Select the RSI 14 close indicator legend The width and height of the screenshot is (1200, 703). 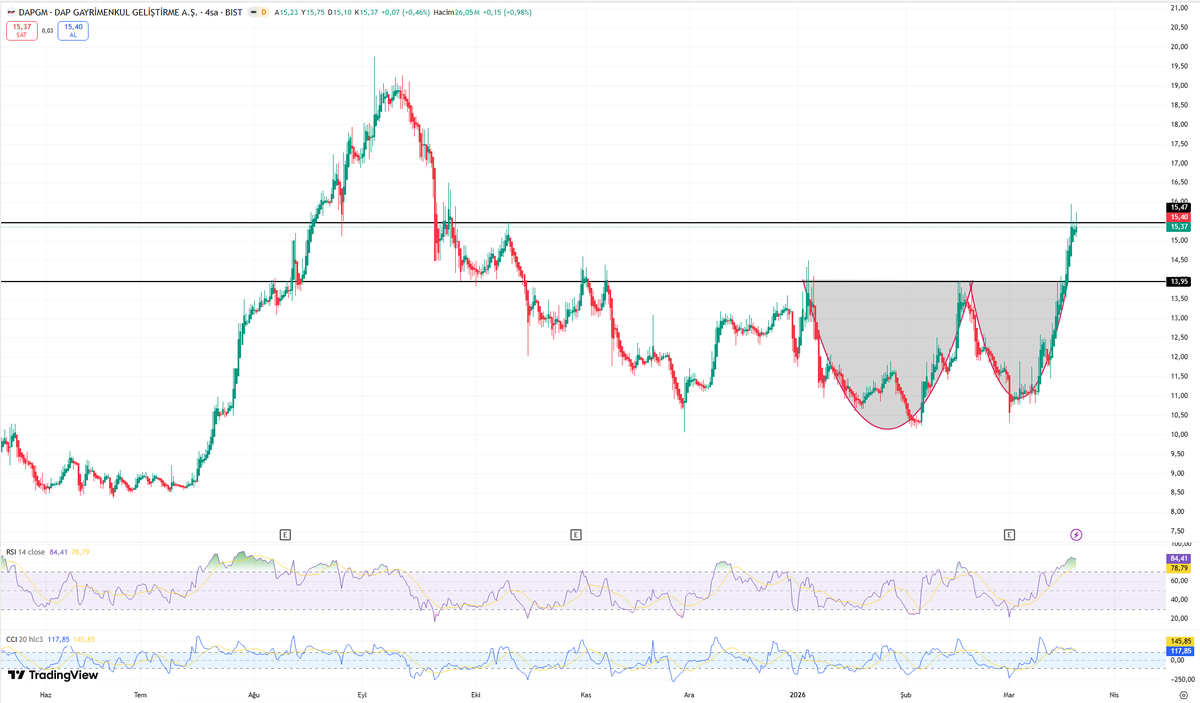tap(25, 552)
